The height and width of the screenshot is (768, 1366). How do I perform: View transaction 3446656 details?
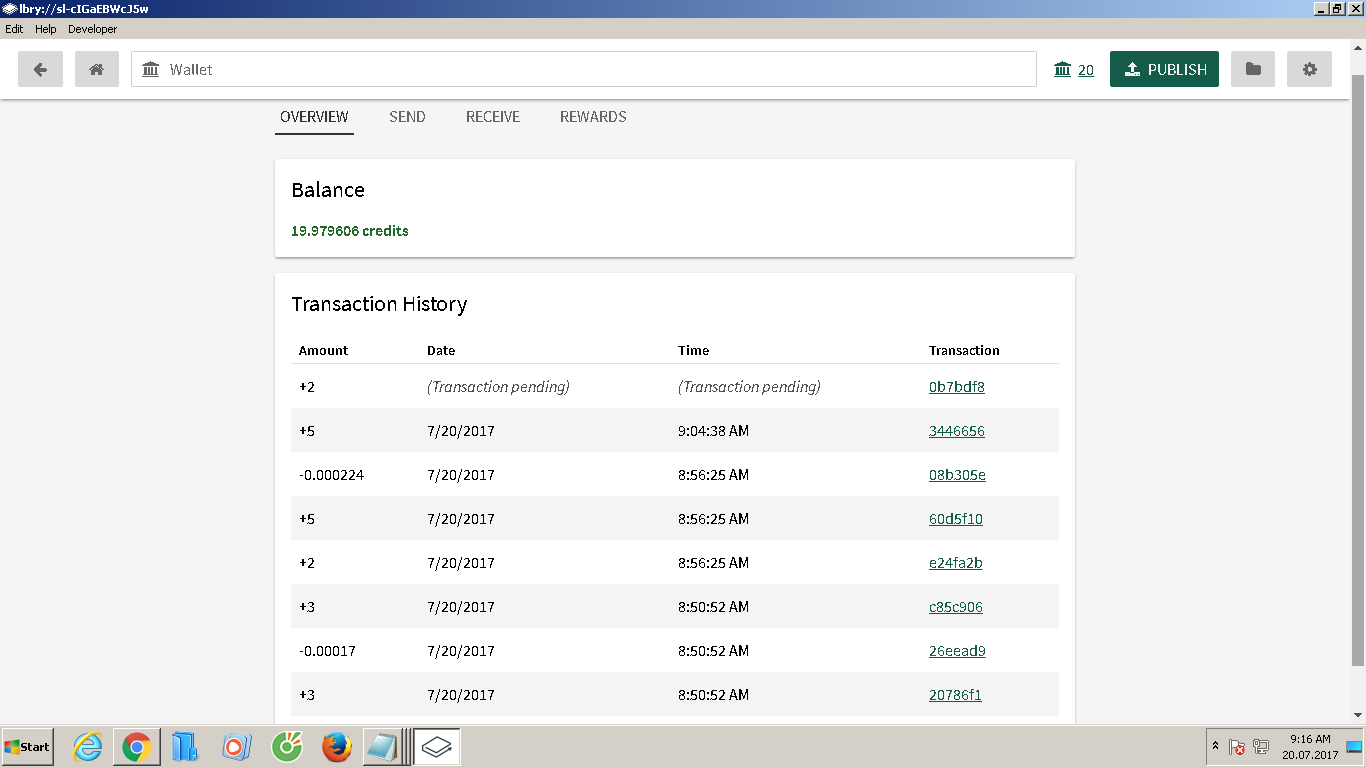coord(956,431)
